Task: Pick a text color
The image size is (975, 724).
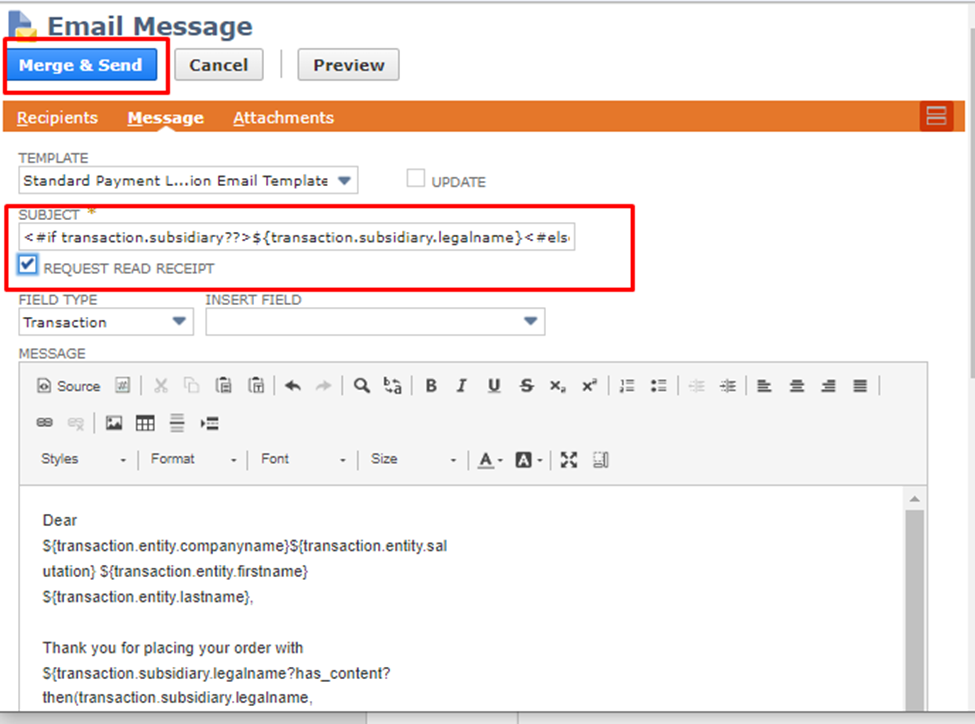Action: coord(490,460)
